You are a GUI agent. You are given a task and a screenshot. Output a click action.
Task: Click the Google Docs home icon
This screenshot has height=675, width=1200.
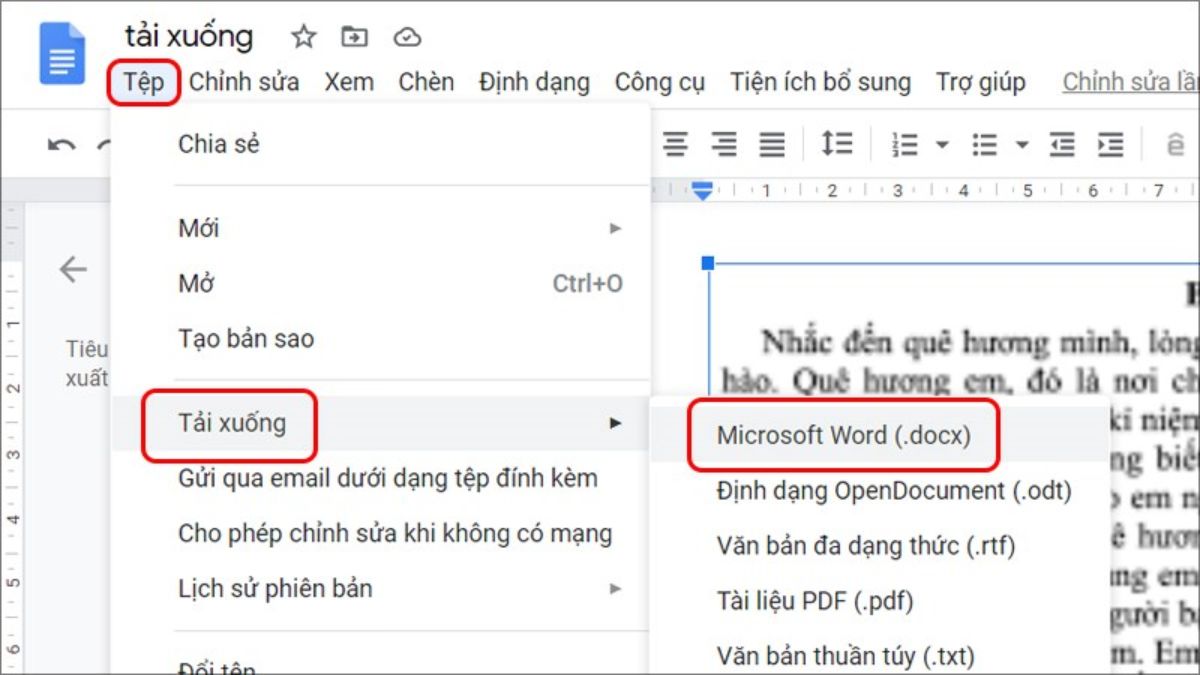coord(62,53)
